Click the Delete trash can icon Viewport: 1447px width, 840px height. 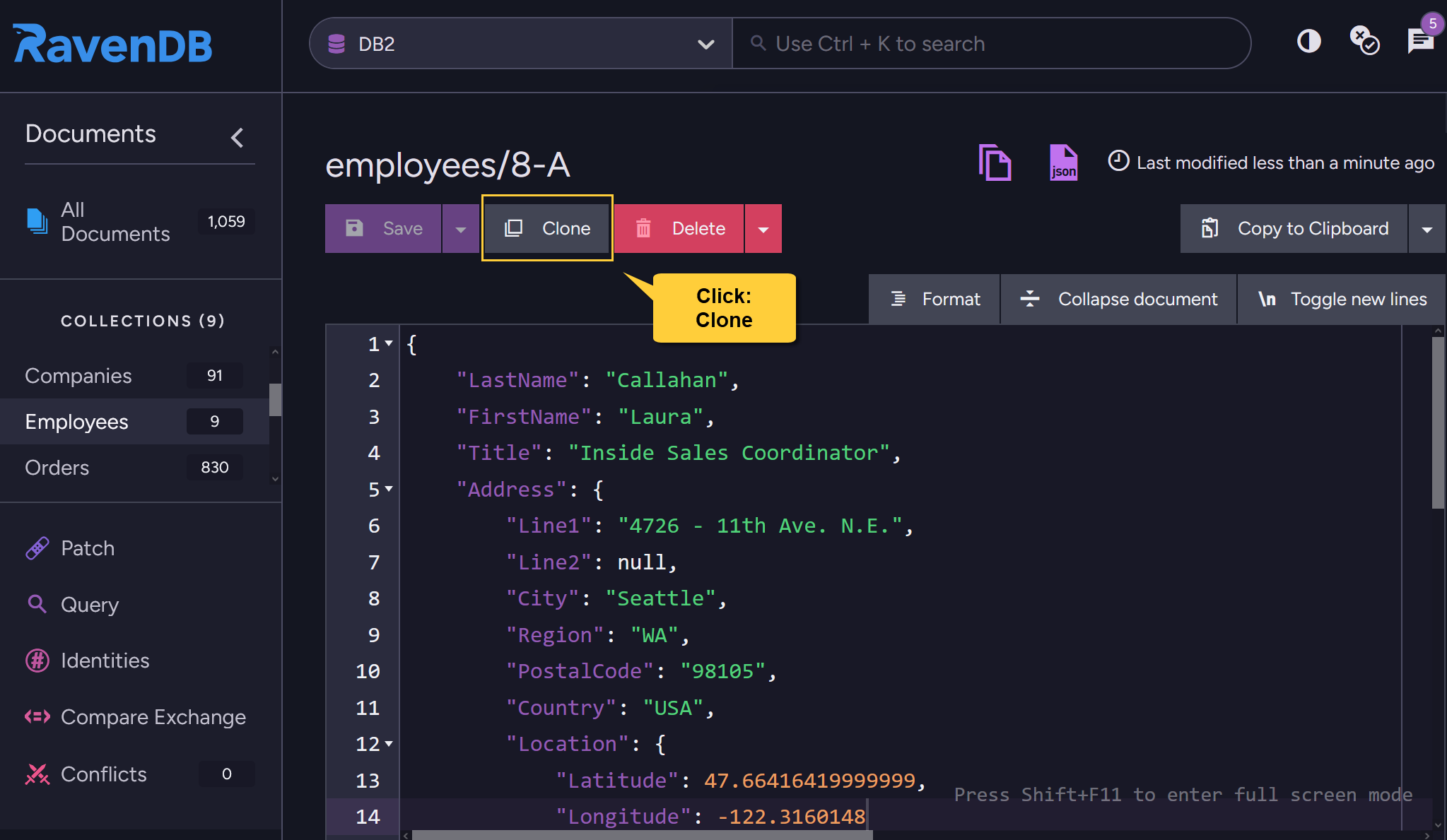[x=643, y=228]
